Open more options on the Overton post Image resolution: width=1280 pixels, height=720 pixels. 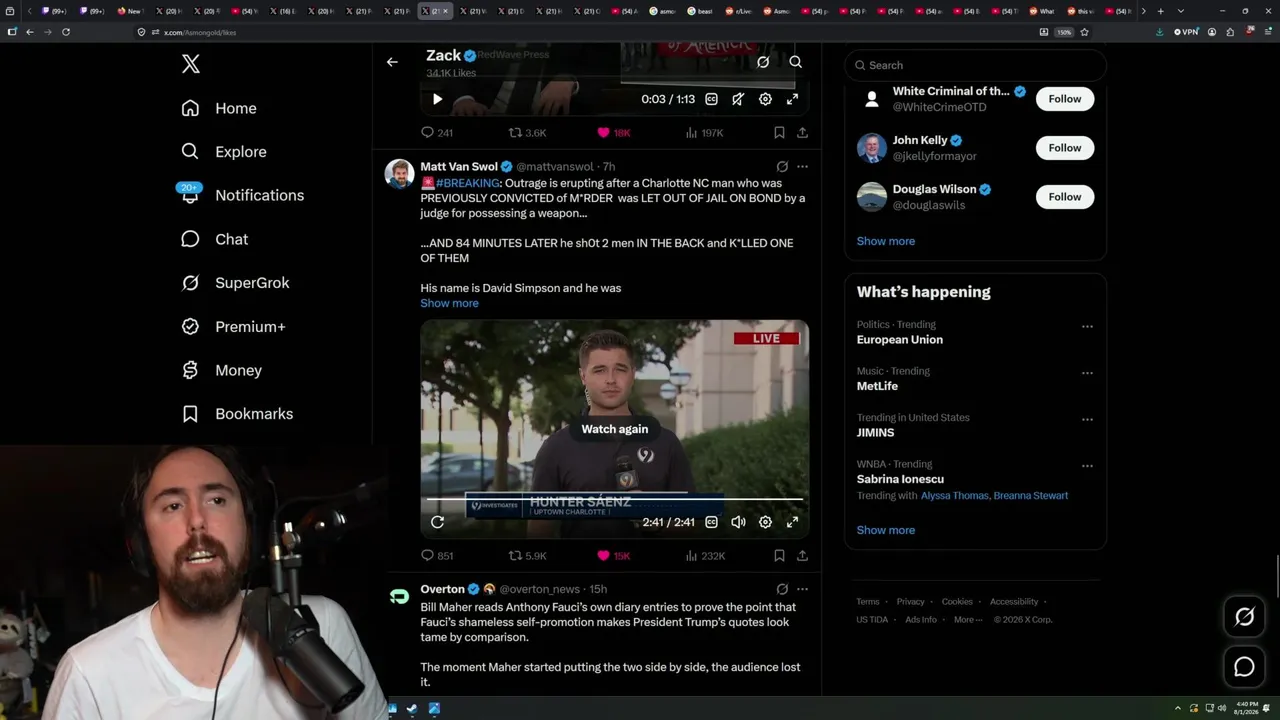click(x=802, y=589)
